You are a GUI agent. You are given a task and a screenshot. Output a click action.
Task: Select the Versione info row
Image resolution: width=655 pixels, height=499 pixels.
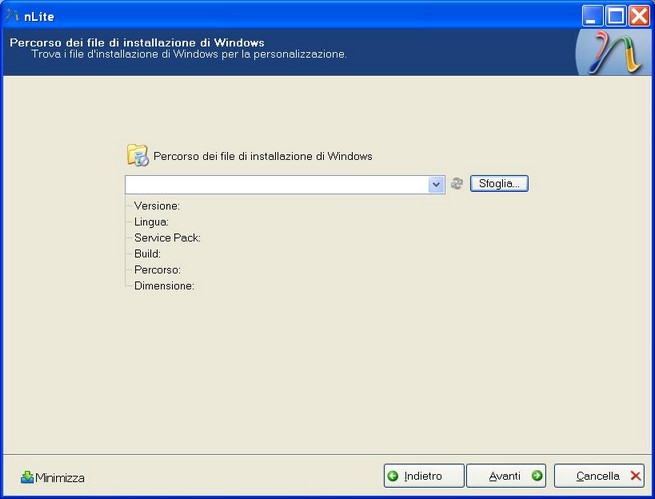(x=157, y=206)
